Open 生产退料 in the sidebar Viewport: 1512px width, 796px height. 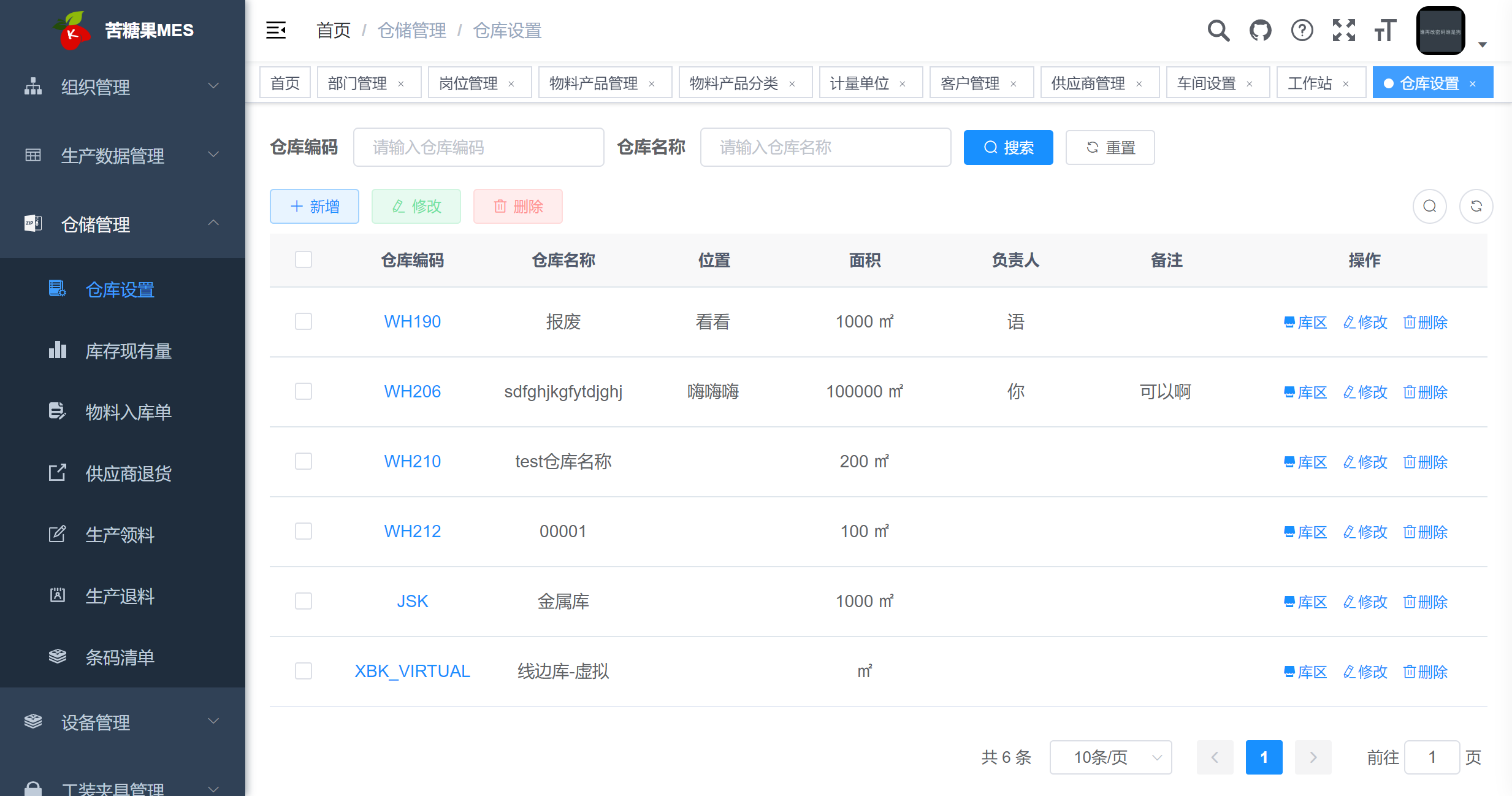tap(123, 596)
